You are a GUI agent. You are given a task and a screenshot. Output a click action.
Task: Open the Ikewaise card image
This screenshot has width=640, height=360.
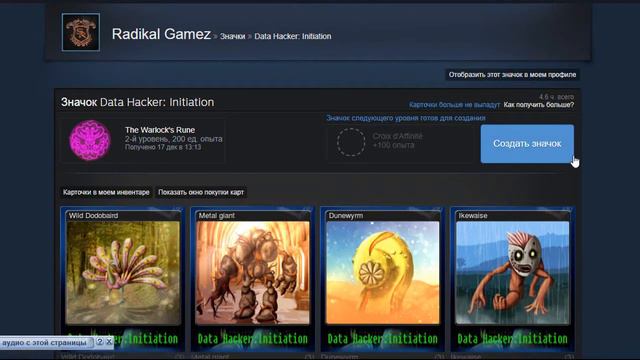[512, 273]
